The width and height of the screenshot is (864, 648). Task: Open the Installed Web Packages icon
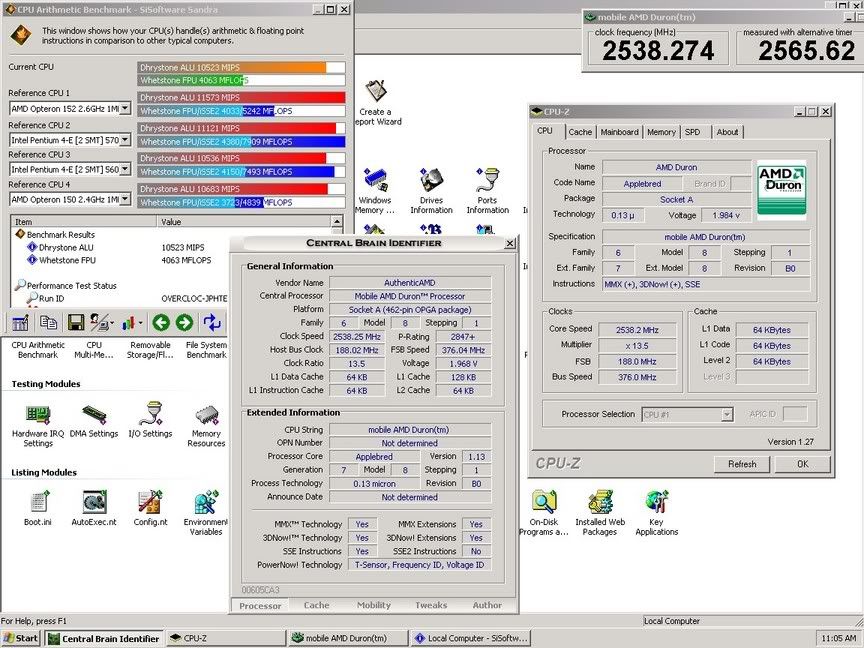[600, 513]
